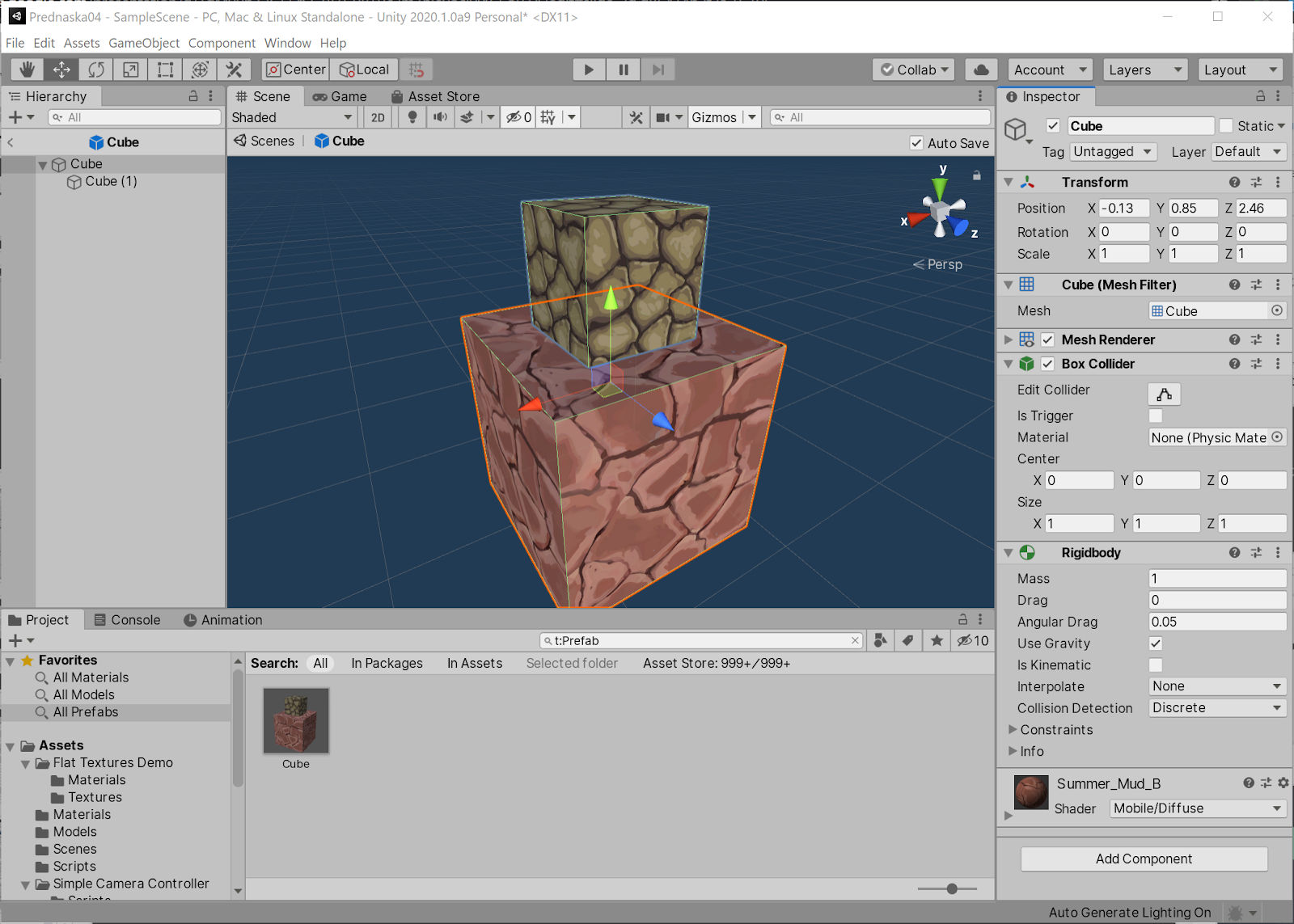This screenshot has width=1294, height=924.
Task: Select the Rect transform tool
Action: (x=165, y=70)
